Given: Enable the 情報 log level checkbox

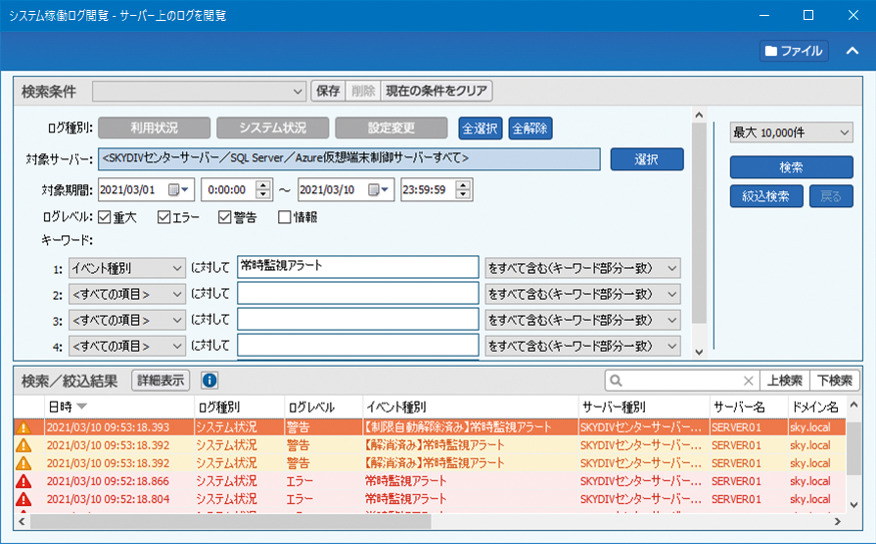Looking at the screenshot, I should [x=285, y=216].
